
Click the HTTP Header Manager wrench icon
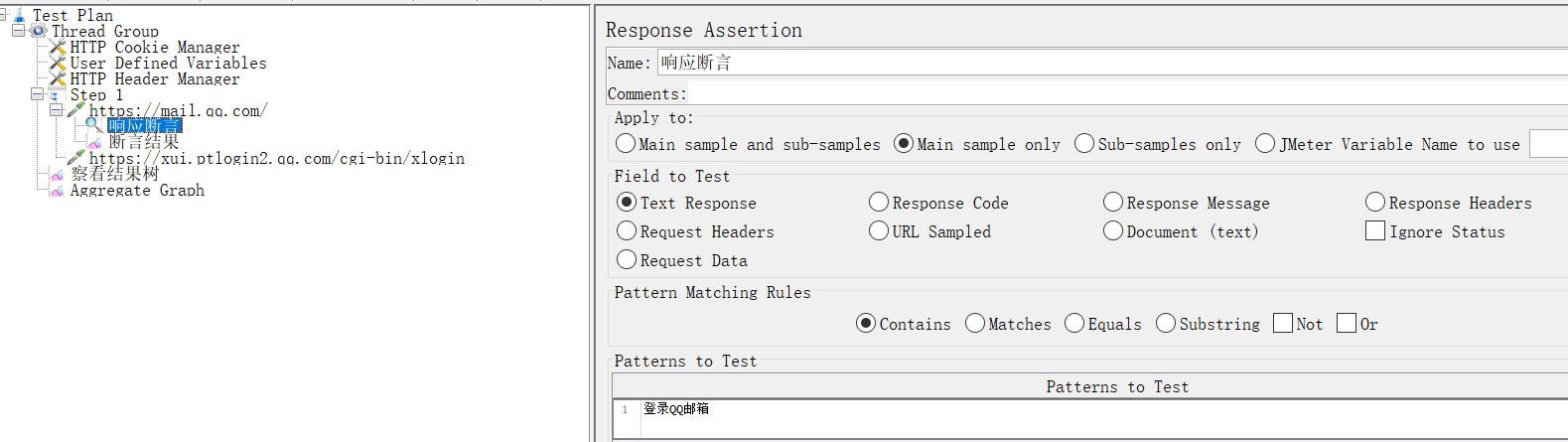(x=58, y=78)
